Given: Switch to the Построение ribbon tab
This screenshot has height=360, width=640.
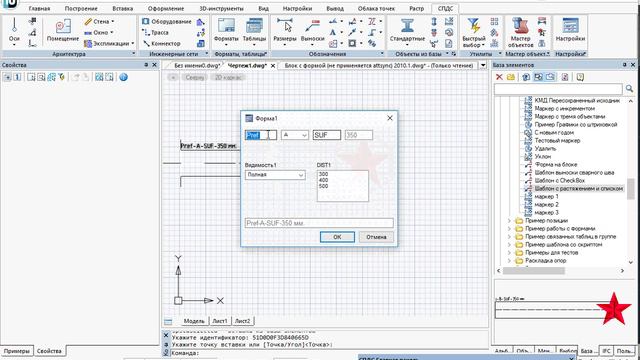Looking at the screenshot, I should (x=81, y=8).
